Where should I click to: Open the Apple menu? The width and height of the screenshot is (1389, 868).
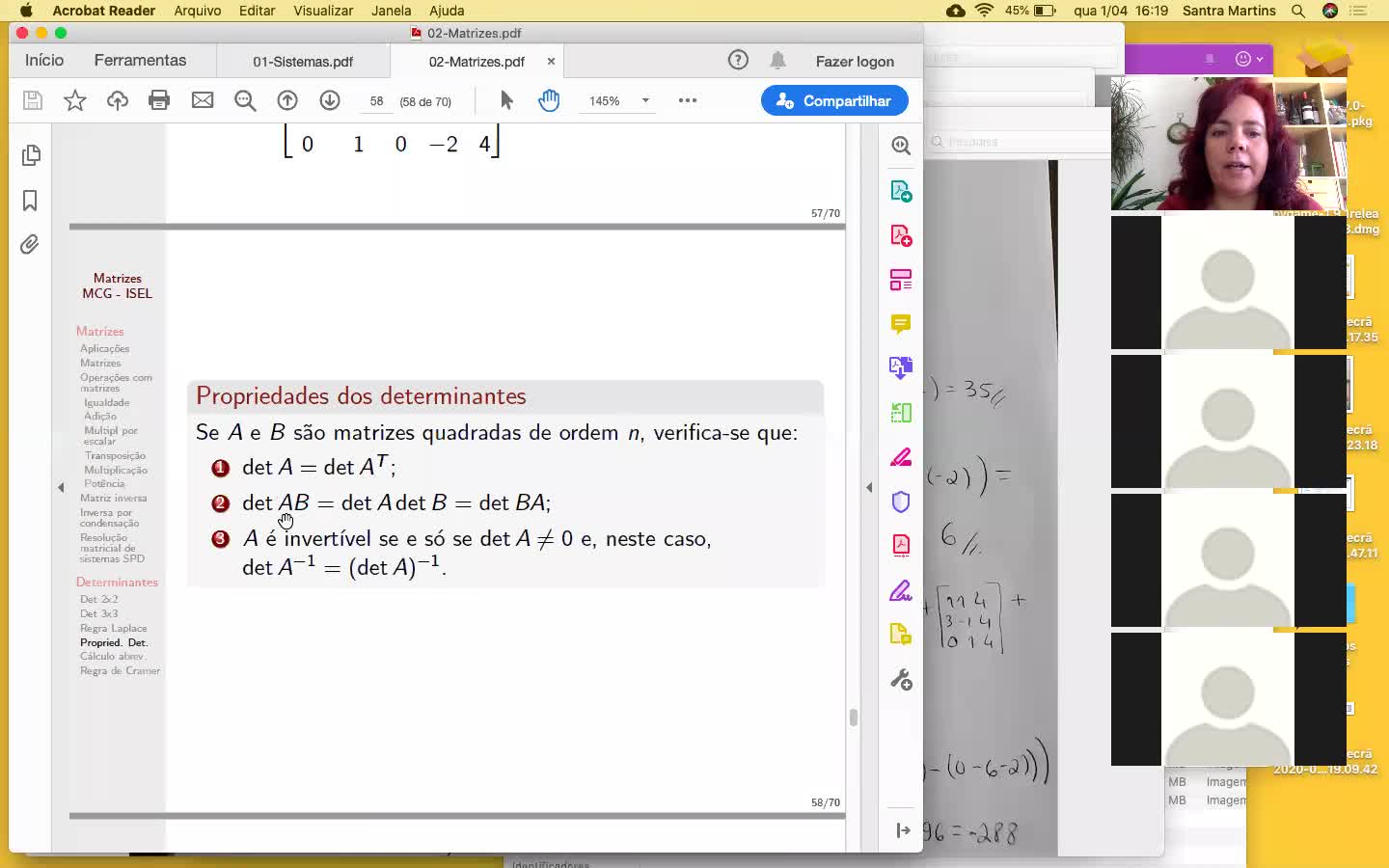point(26,11)
